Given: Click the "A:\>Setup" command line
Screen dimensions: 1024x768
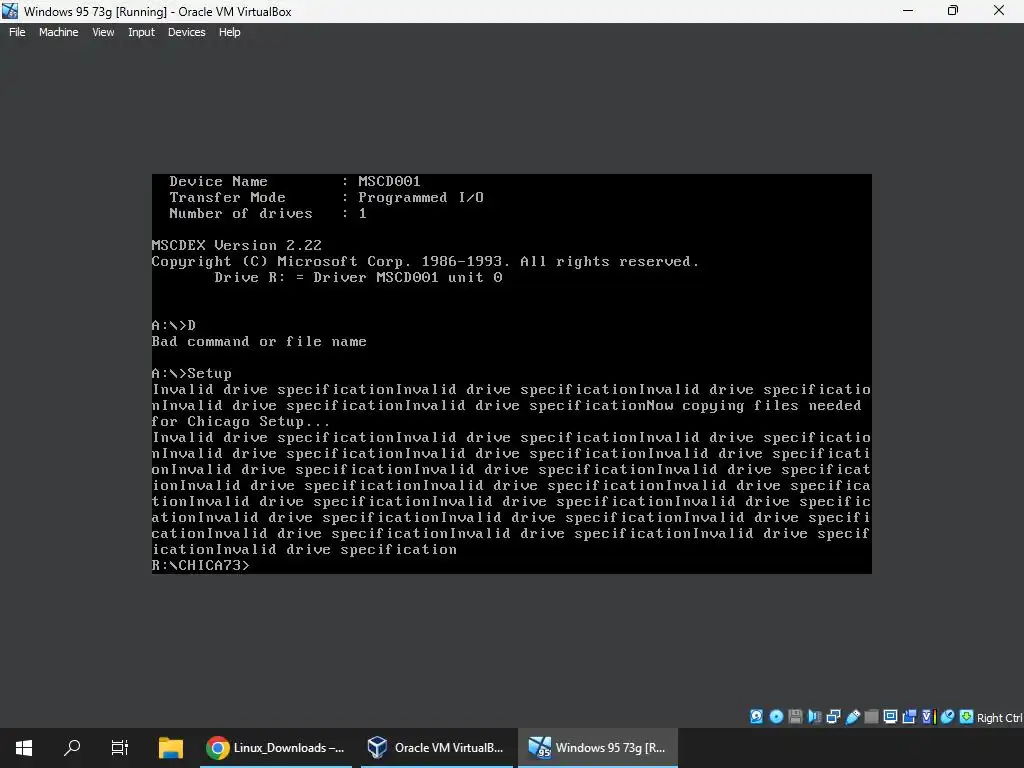Looking at the screenshot, I should point(191,374).
